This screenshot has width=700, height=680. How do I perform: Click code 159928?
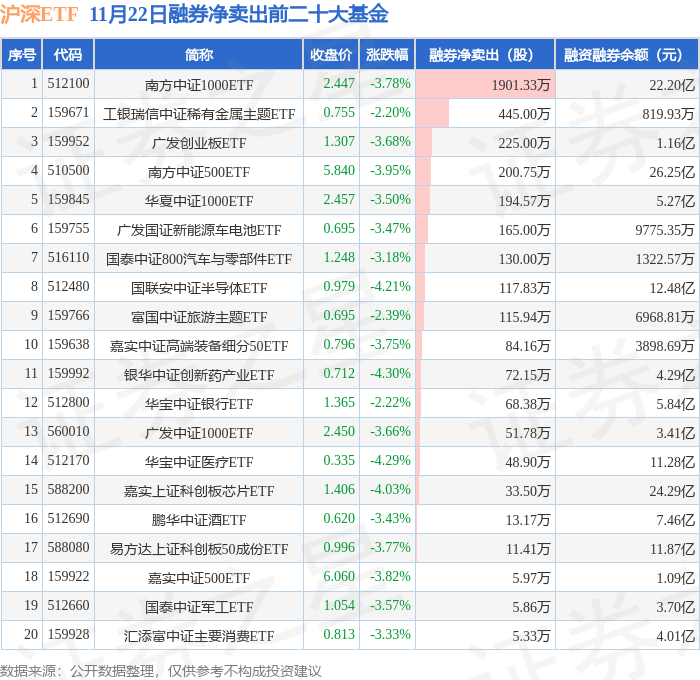[x=68, y=635]
